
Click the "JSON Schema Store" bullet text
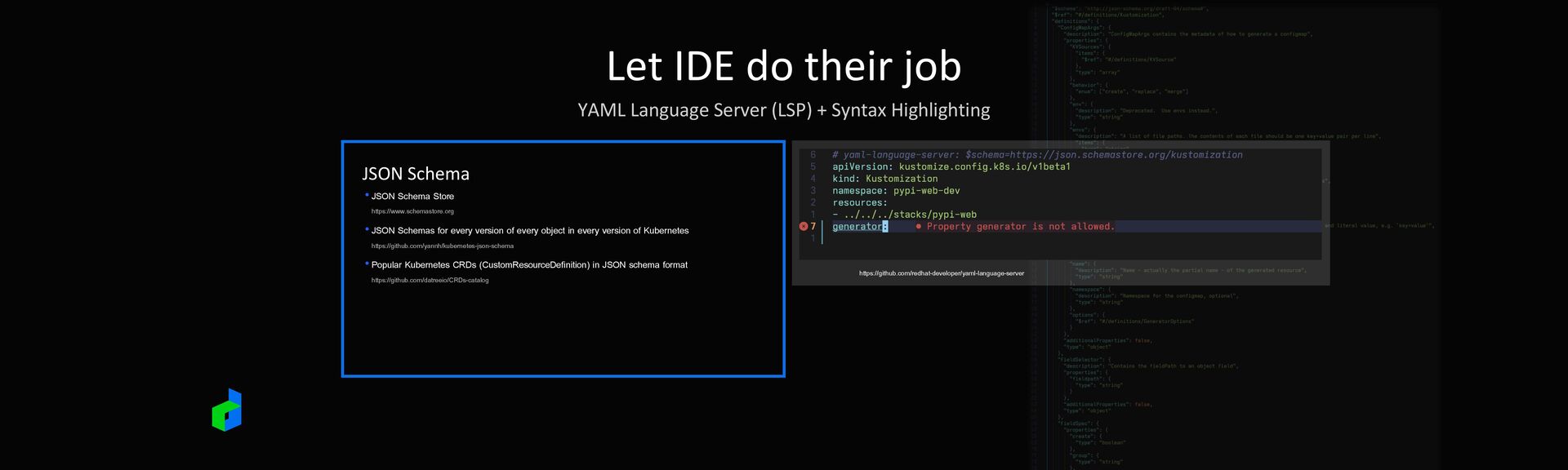pyautogui.click(x=412, y=197)
